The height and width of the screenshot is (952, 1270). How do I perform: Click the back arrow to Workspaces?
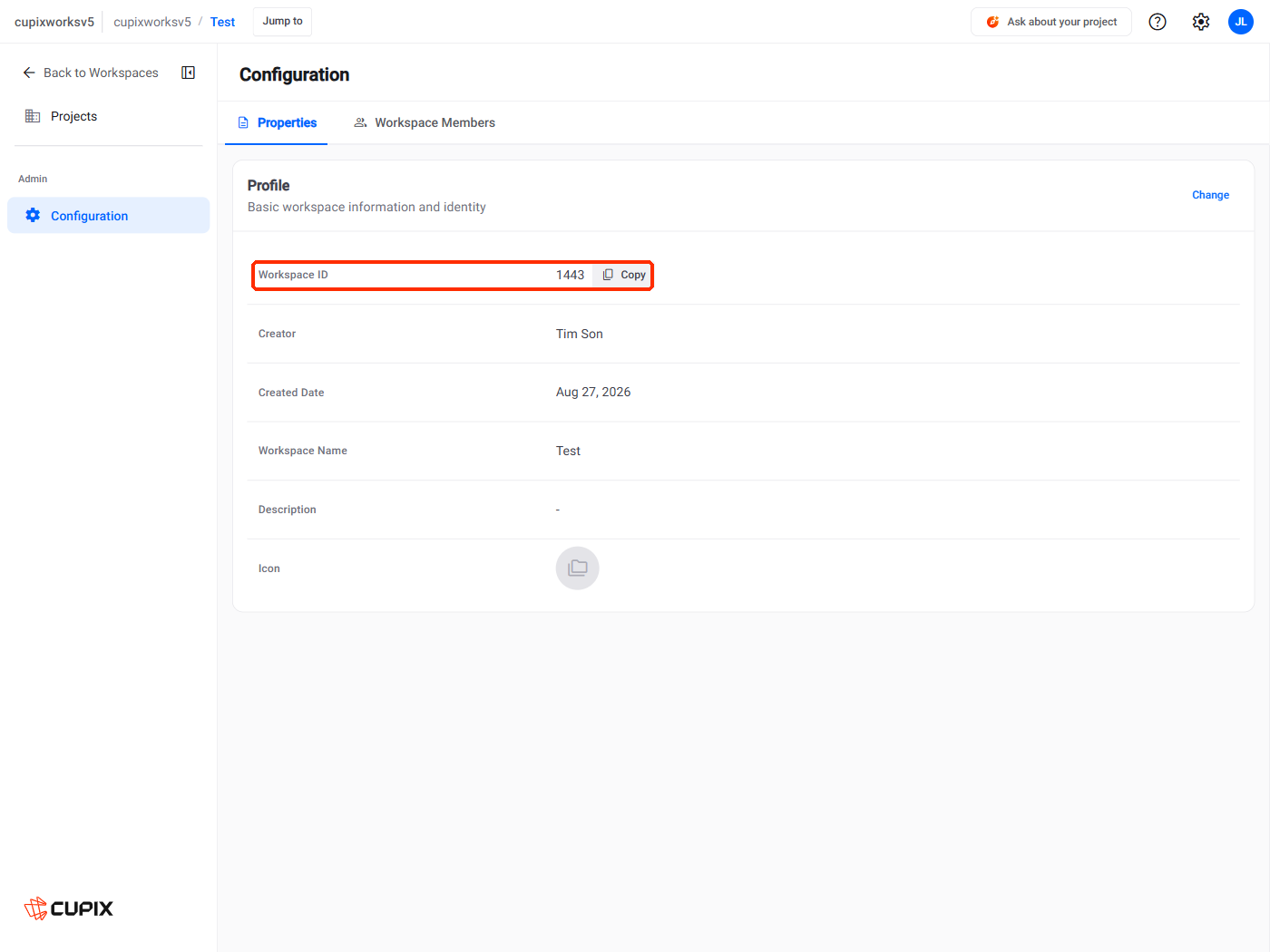29,73
